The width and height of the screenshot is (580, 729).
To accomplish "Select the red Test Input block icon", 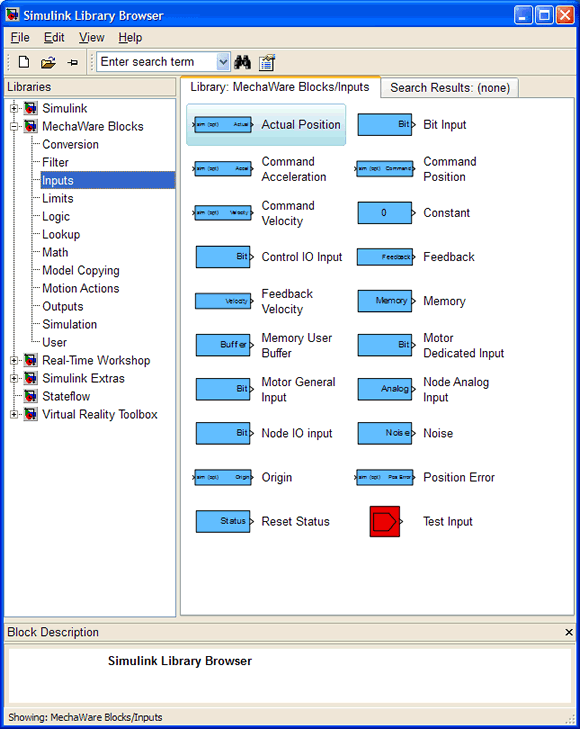I will (386, 522).
